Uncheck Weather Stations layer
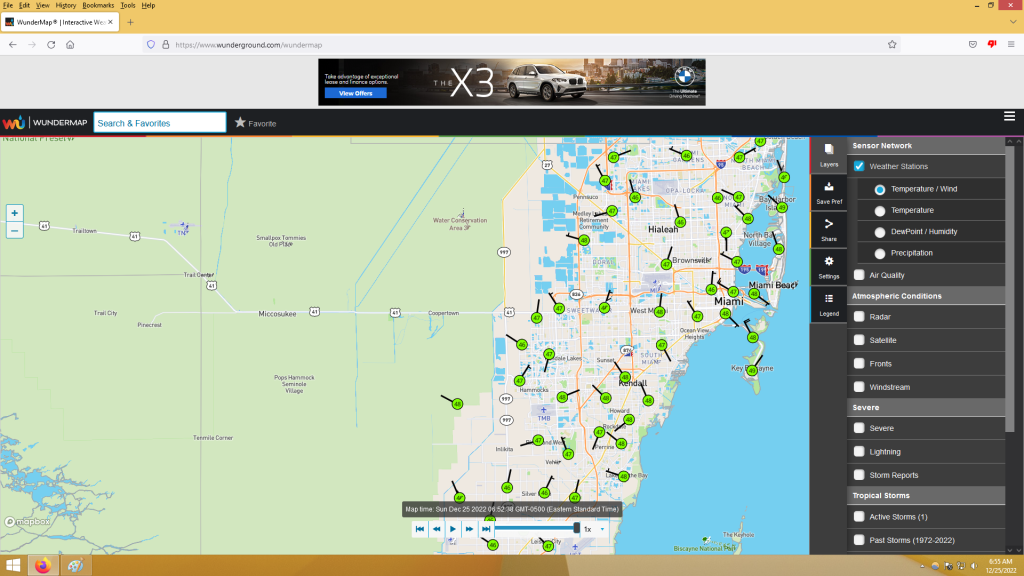Viewport: 1024px width, 576px height. pyautogui.click(x=859, y=166)
